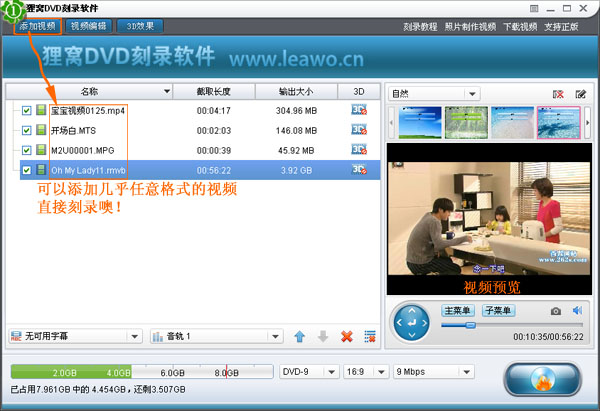Click the navigation pad down arrow
Viewport: 600px width, 411px height.
(412, 335)
